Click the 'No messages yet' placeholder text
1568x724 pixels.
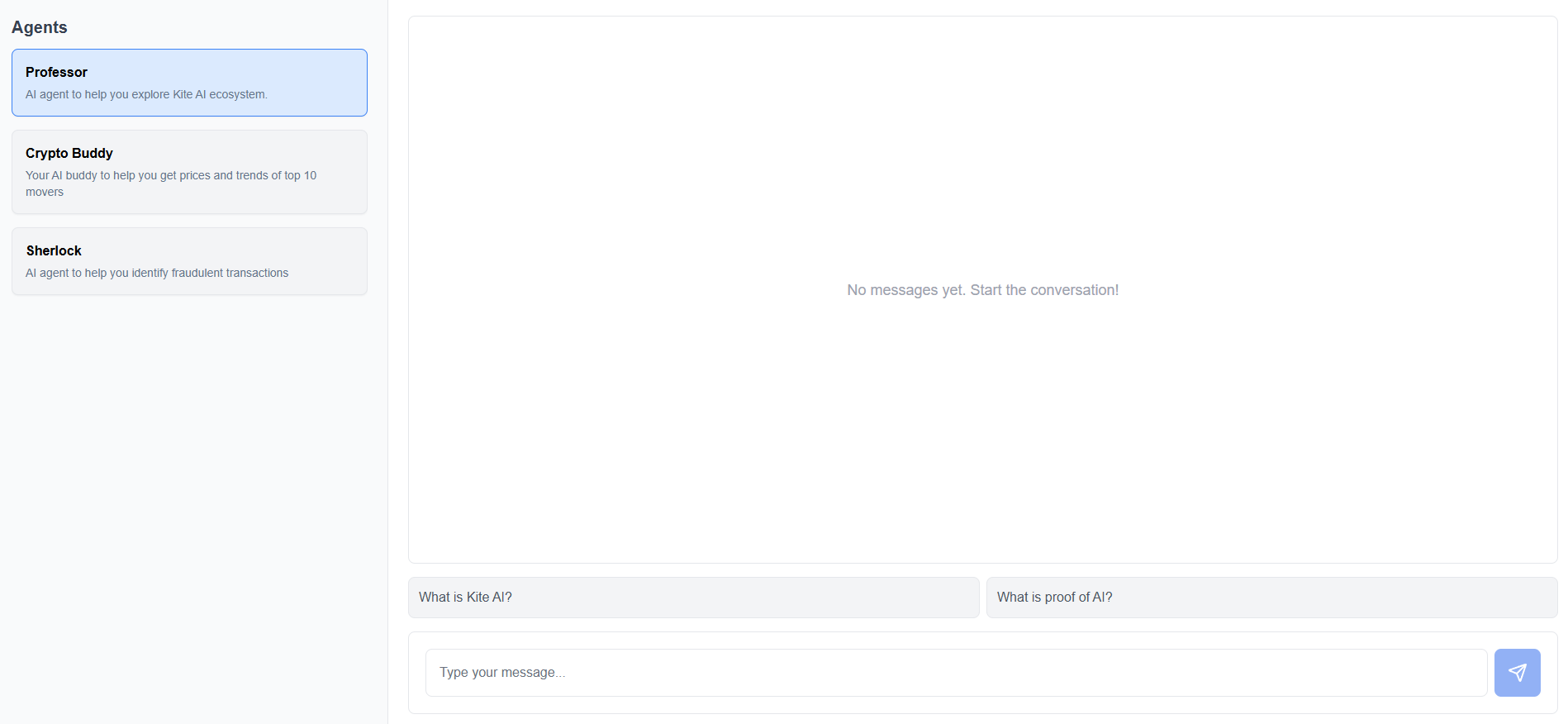point(982,290)
